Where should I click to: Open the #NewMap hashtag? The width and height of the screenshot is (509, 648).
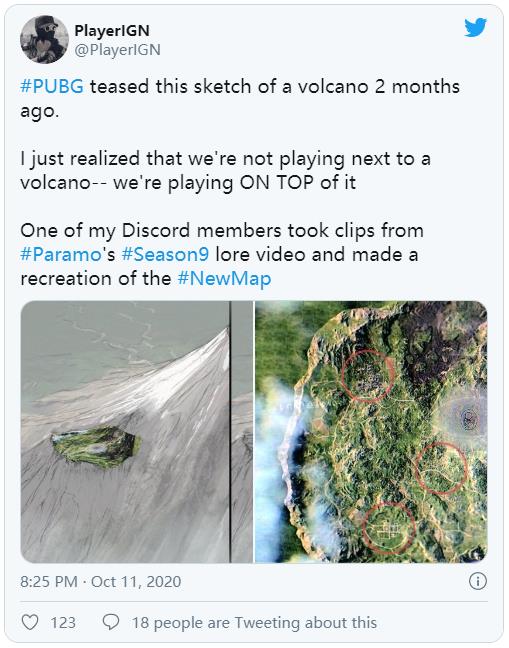coord(224,279)
